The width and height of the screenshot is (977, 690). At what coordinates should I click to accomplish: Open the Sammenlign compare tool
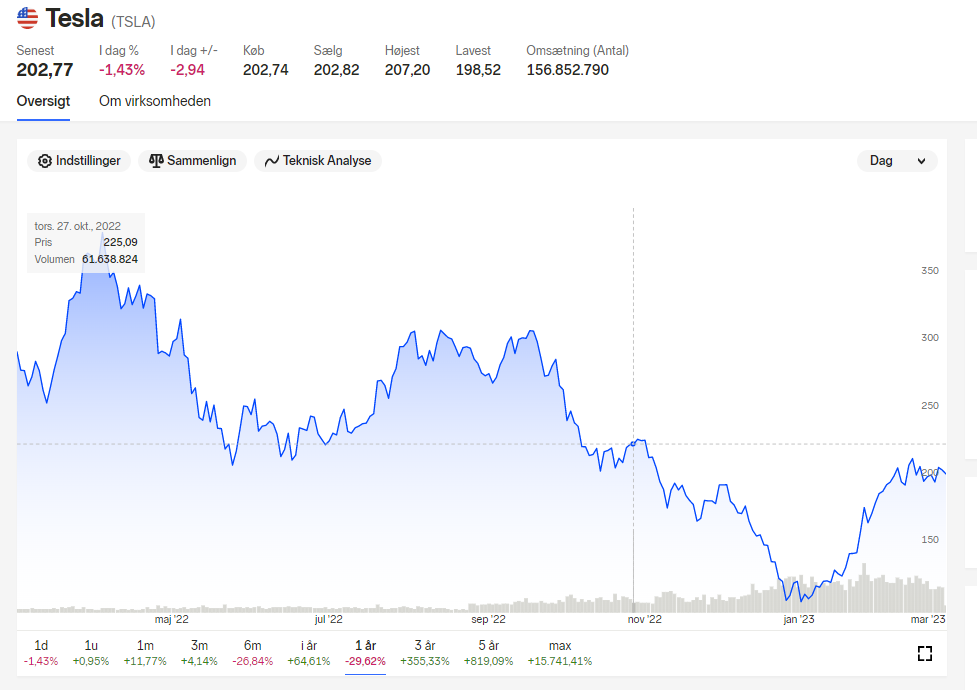[192, 161]
